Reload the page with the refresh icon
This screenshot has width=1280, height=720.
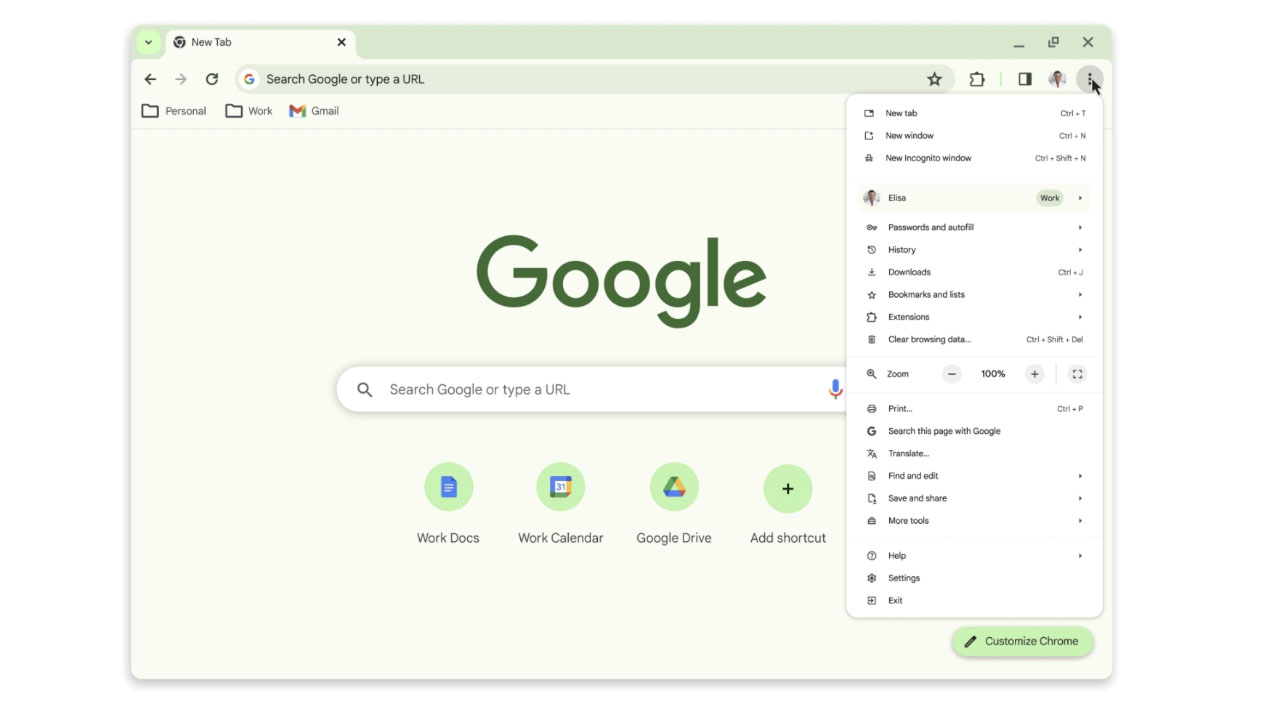pos(212,79)
